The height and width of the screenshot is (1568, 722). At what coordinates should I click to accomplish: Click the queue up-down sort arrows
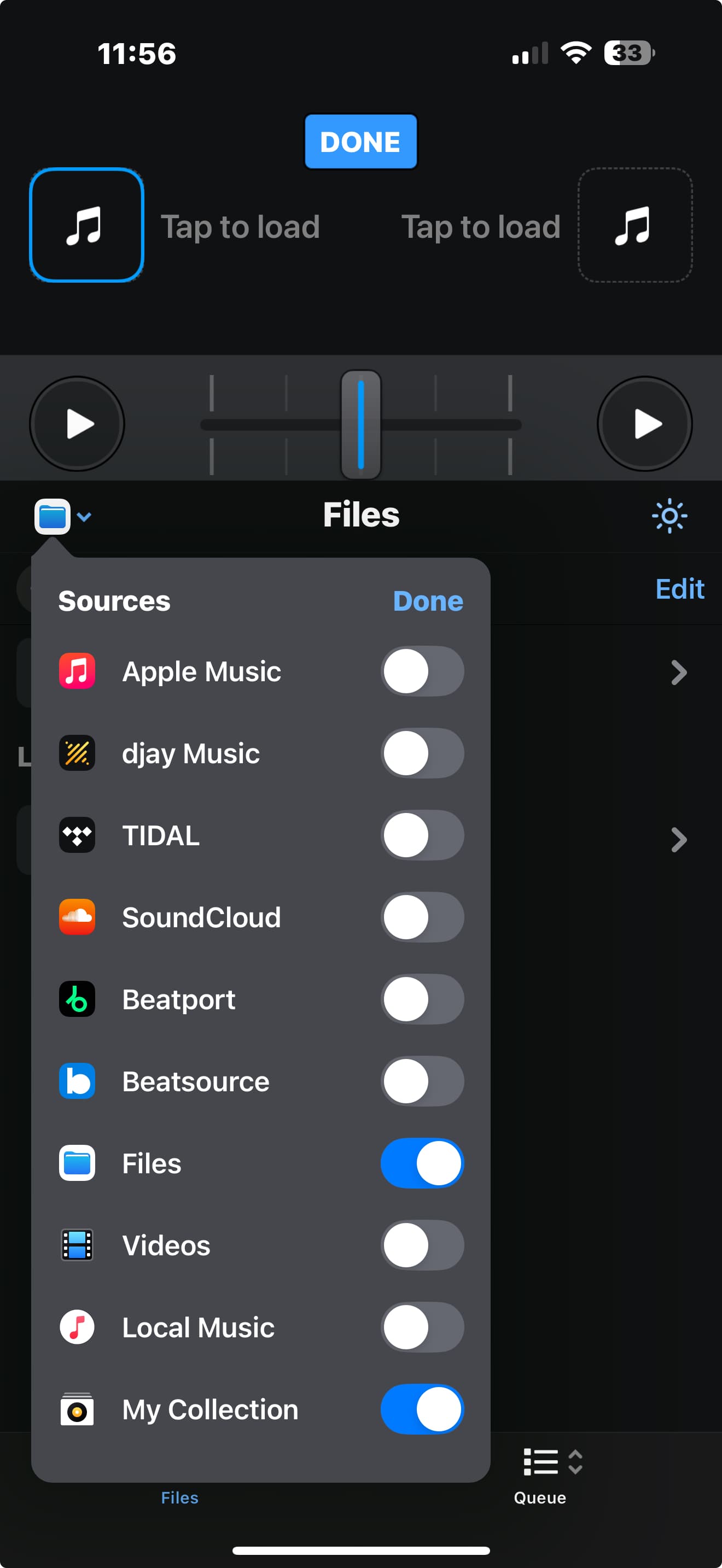pyautogui.click(x=575, y=1462)
